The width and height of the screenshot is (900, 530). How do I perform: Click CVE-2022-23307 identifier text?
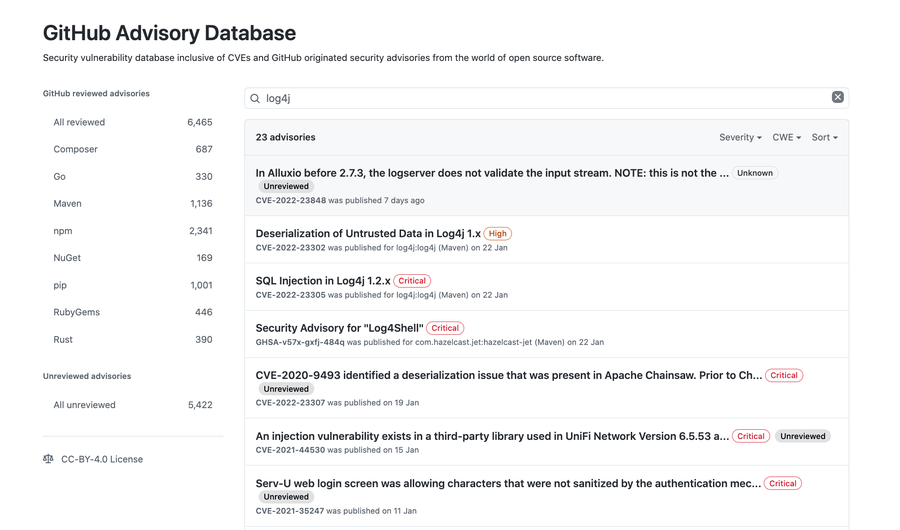290,403
